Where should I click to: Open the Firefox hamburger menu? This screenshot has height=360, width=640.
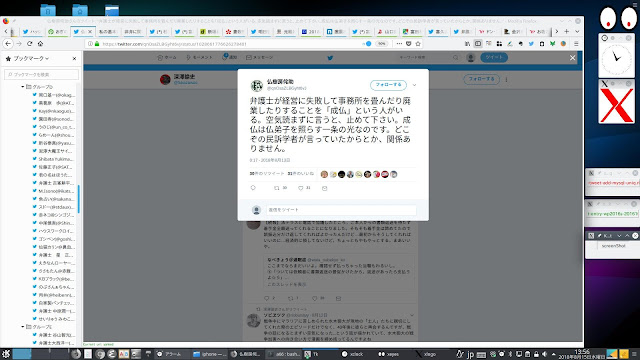click(x=576, y=44)
